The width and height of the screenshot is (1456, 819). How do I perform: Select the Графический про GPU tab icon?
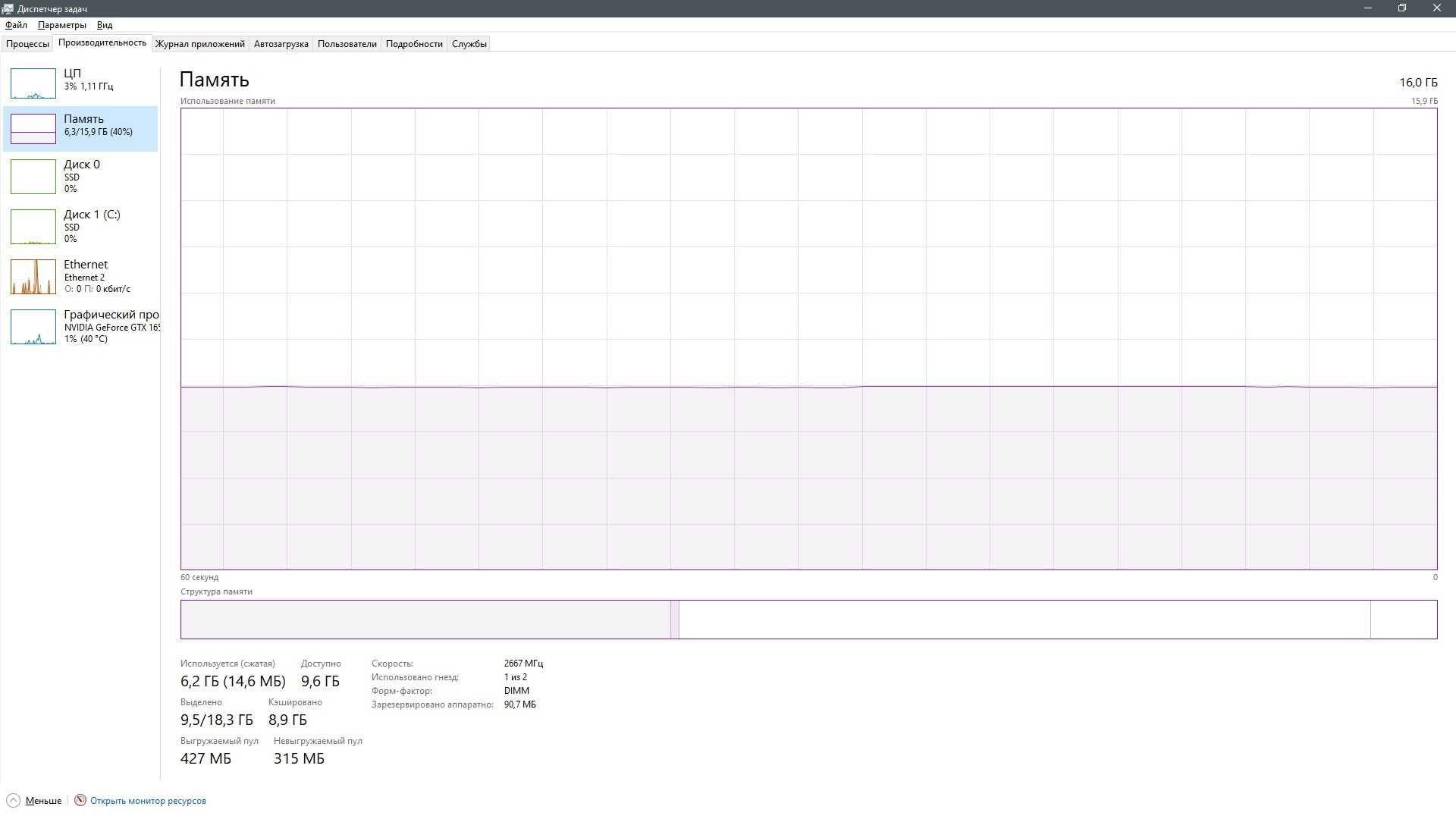point(32,325)
